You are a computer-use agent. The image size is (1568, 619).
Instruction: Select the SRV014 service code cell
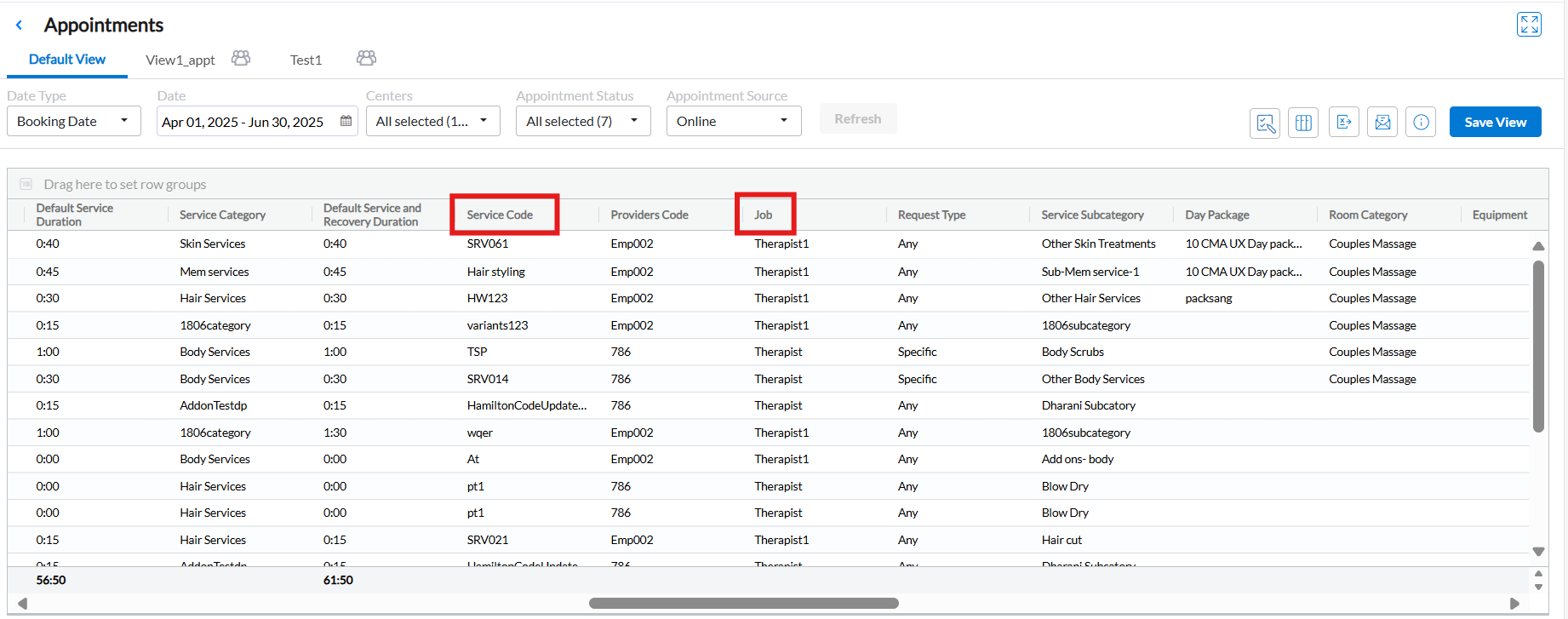pyautogui.click(x=488, y=379)
